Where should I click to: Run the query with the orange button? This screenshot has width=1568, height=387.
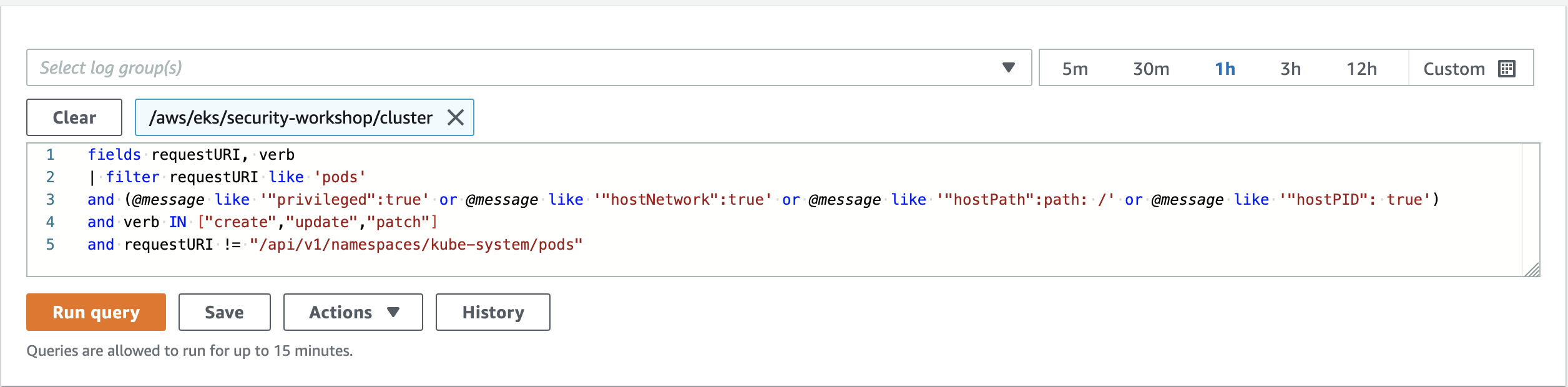pyautogui.click(x=96, y=312)
